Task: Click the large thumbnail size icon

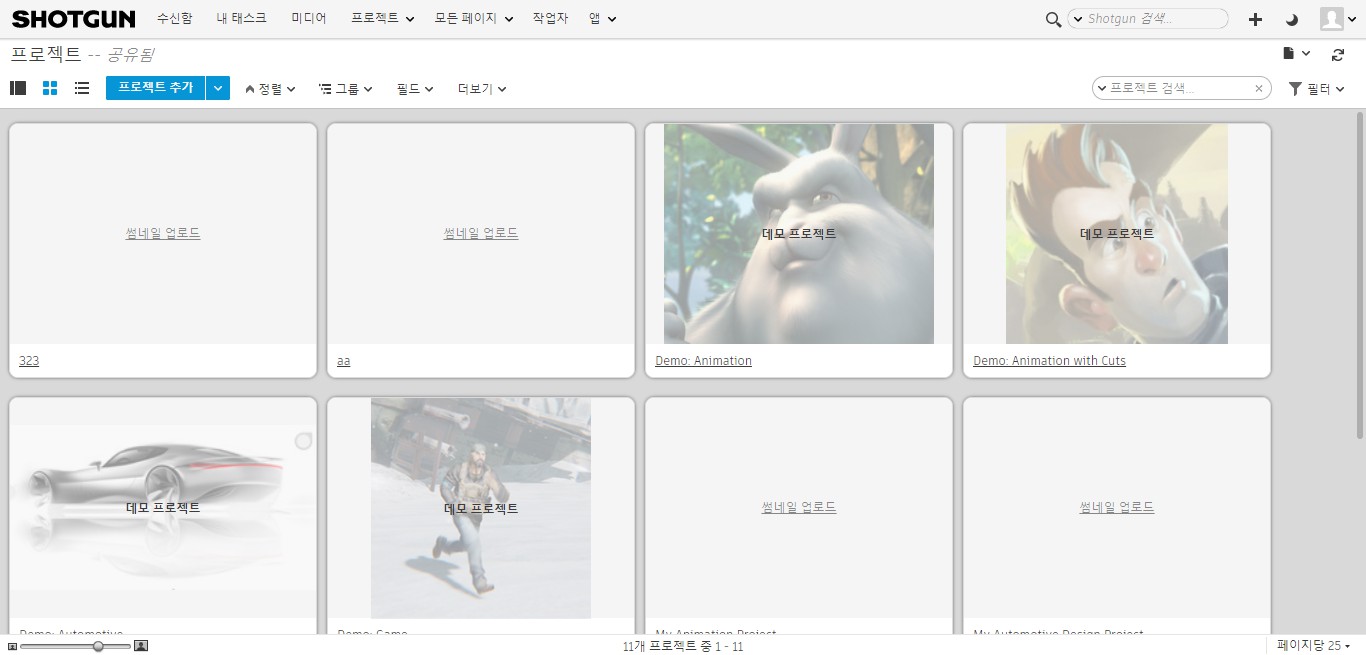Action: (x=141, y=646)
